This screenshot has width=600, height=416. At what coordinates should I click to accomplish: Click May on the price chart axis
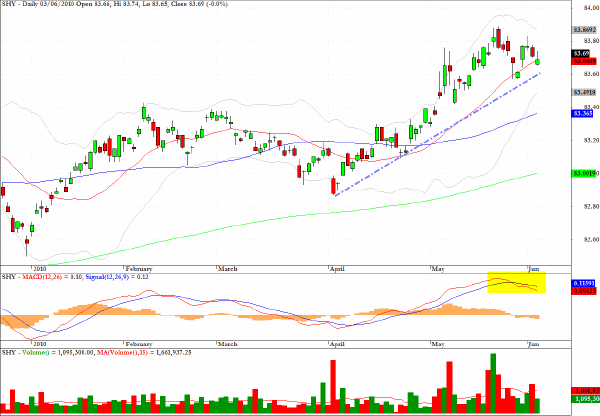[438, 269]
